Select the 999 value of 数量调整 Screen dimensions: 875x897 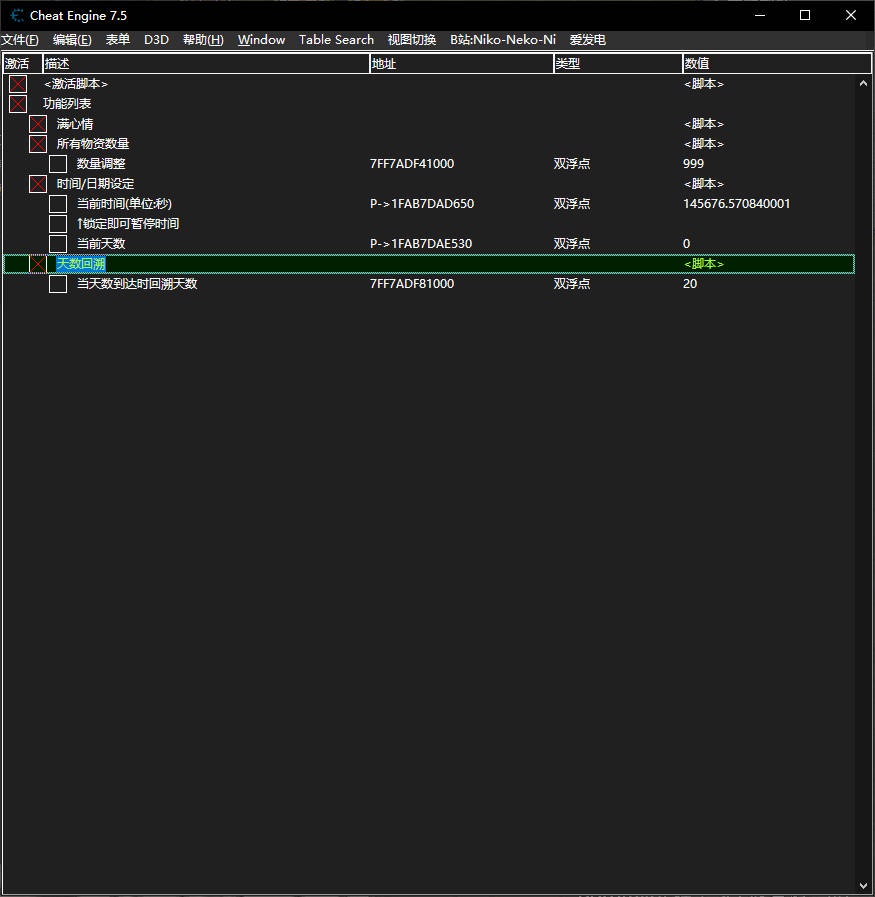pyautogui.click(x=694, y=164)
